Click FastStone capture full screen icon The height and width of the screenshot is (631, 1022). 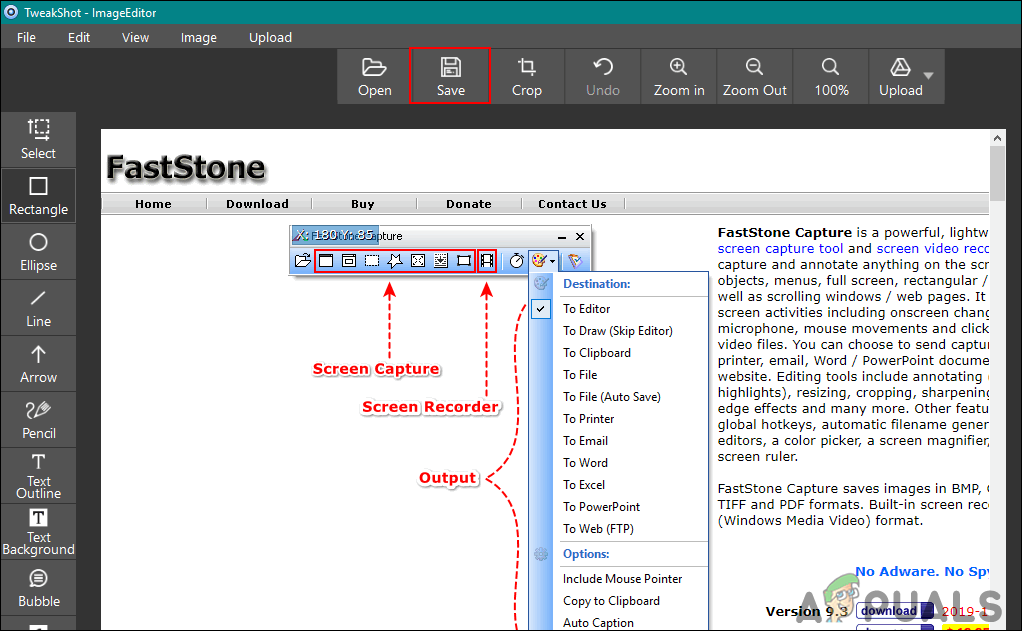[418, 261]
